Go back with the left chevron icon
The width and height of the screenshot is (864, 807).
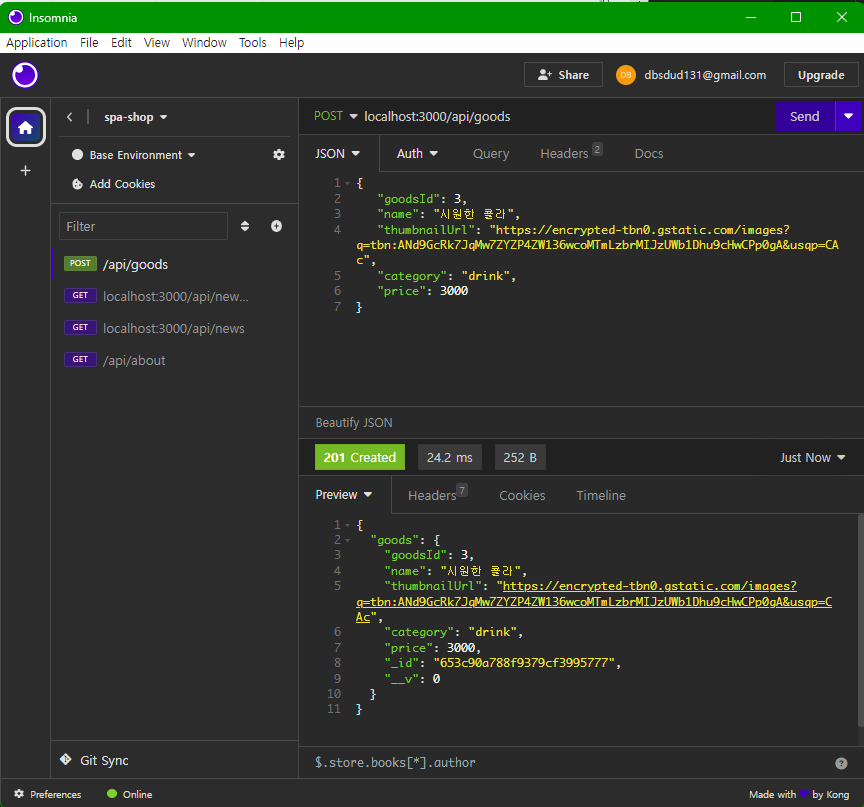(69, 117)
